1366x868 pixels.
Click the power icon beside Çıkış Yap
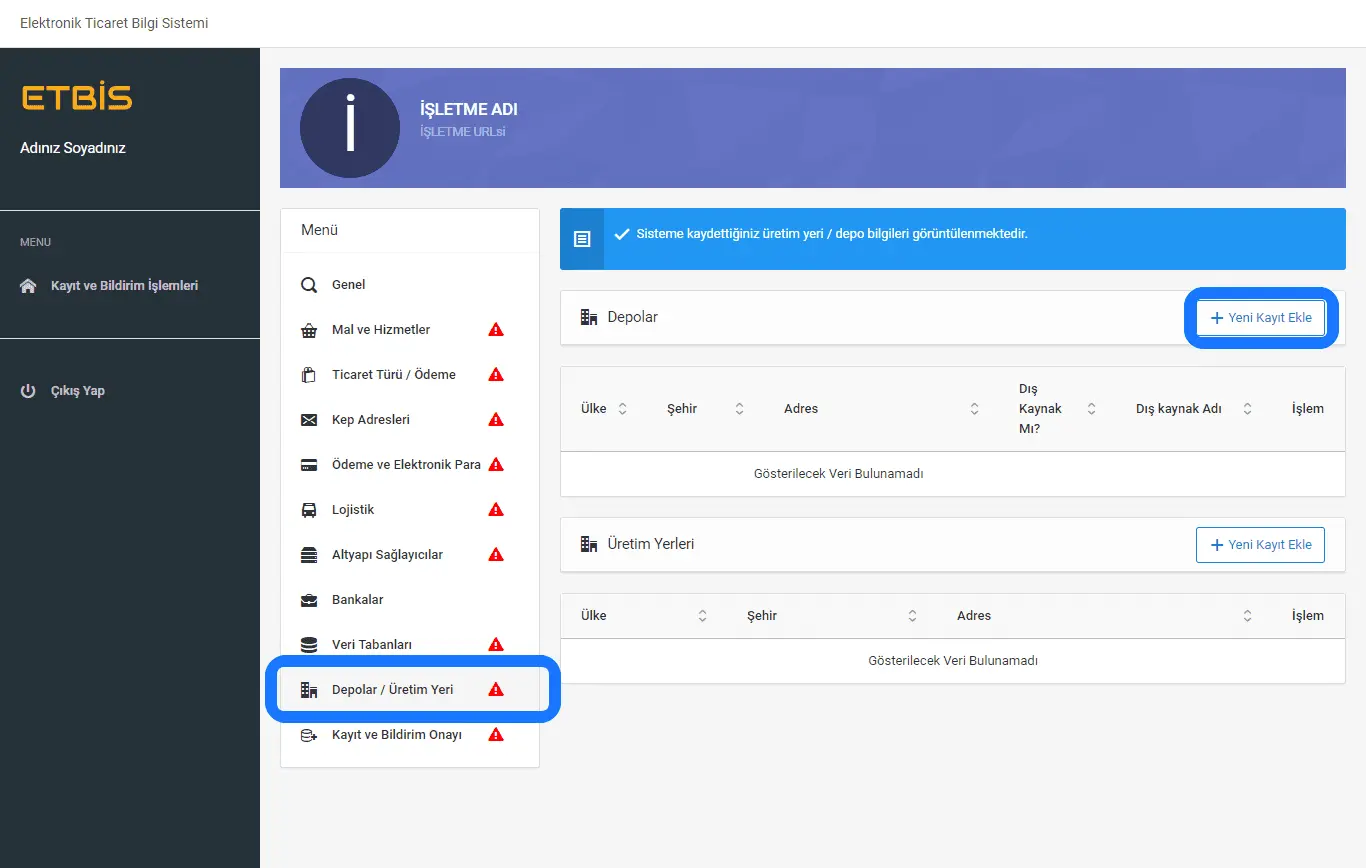pyautogui.click(x=28, y=391)
